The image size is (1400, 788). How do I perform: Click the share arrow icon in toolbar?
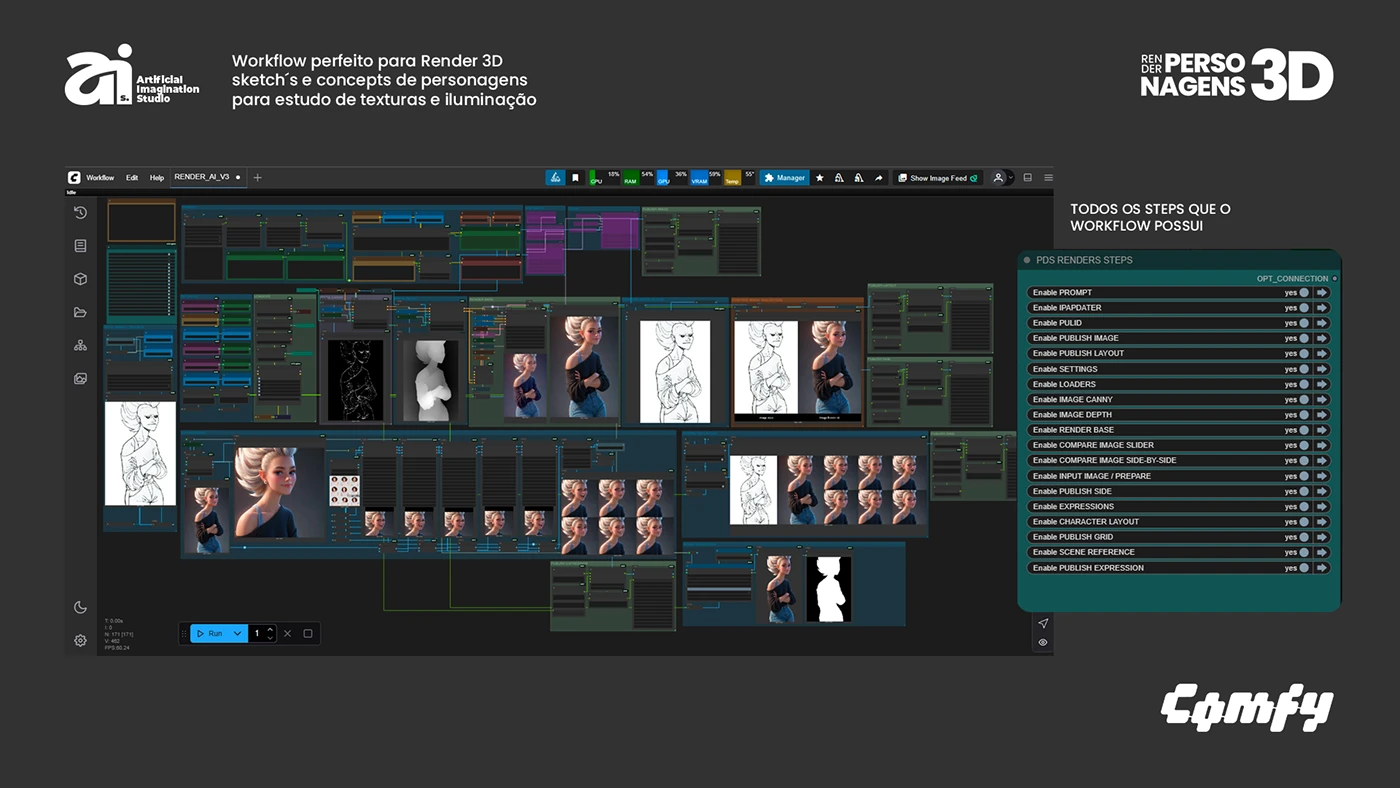tap(879, 178)
